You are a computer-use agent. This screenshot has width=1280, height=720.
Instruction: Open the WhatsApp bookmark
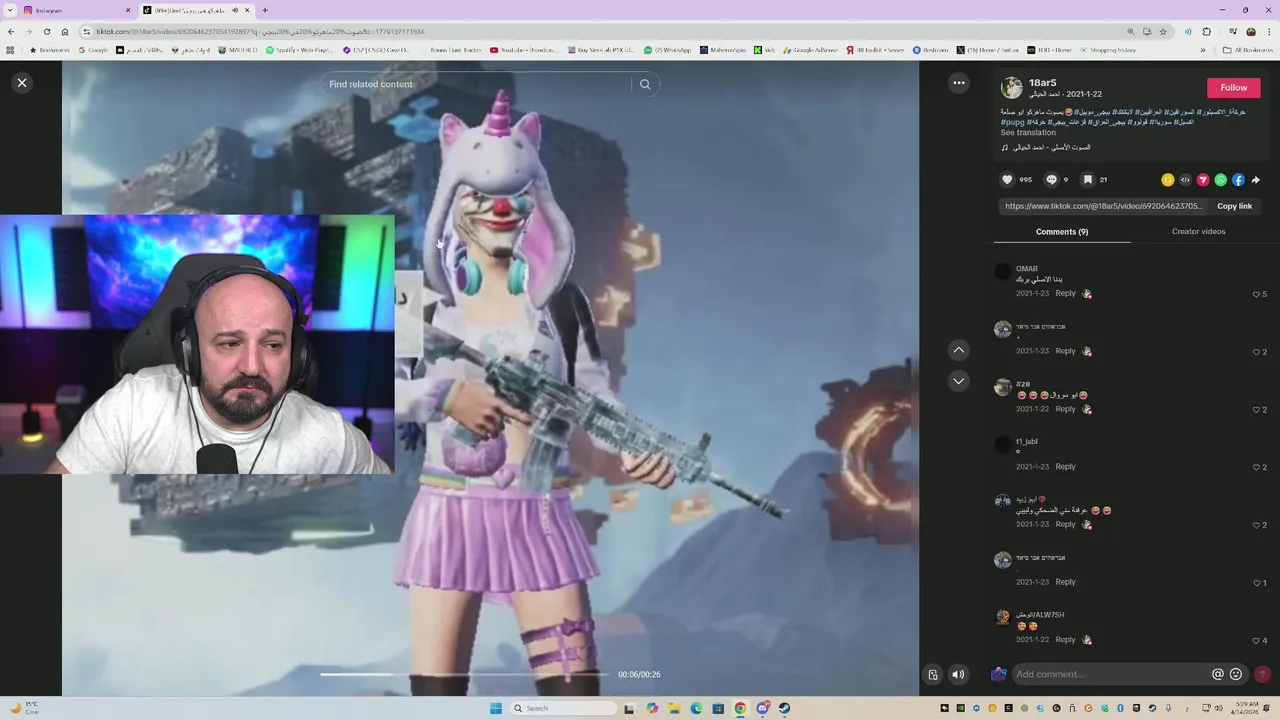point(668,49)
